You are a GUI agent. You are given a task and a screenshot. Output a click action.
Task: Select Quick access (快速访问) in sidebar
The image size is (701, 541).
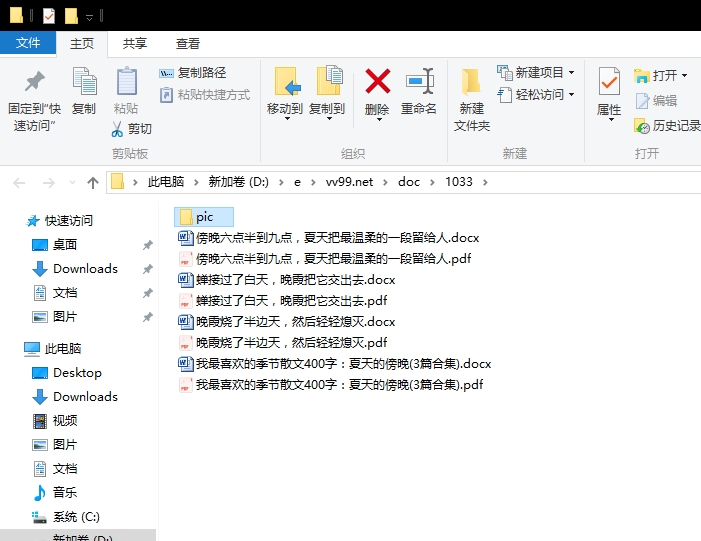click(59, 220)
